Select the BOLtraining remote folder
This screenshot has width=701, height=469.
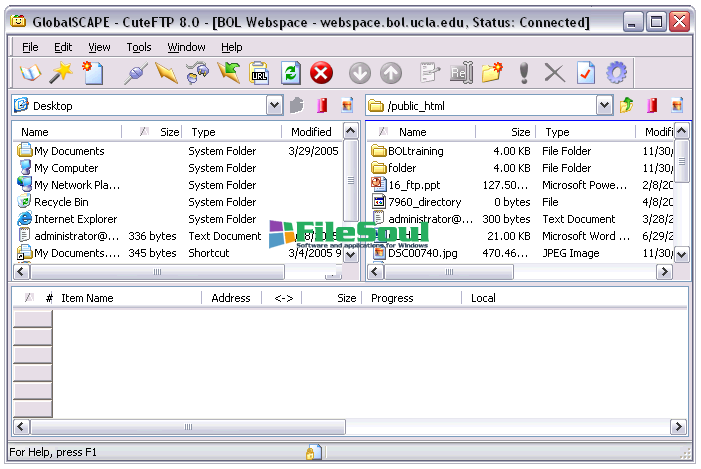tap(415, 151)
